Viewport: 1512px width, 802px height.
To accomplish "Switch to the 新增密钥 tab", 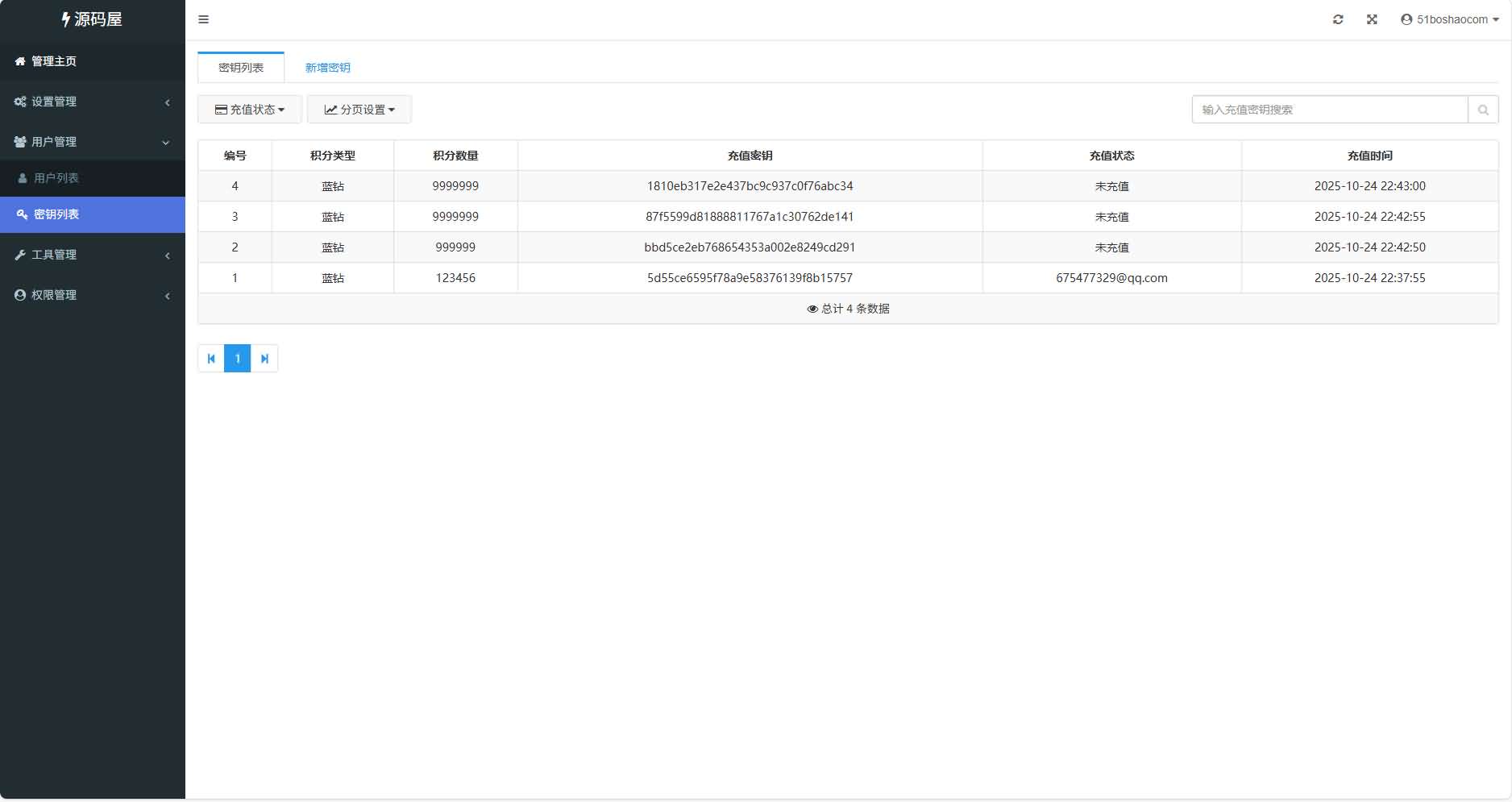I will 327,68.
